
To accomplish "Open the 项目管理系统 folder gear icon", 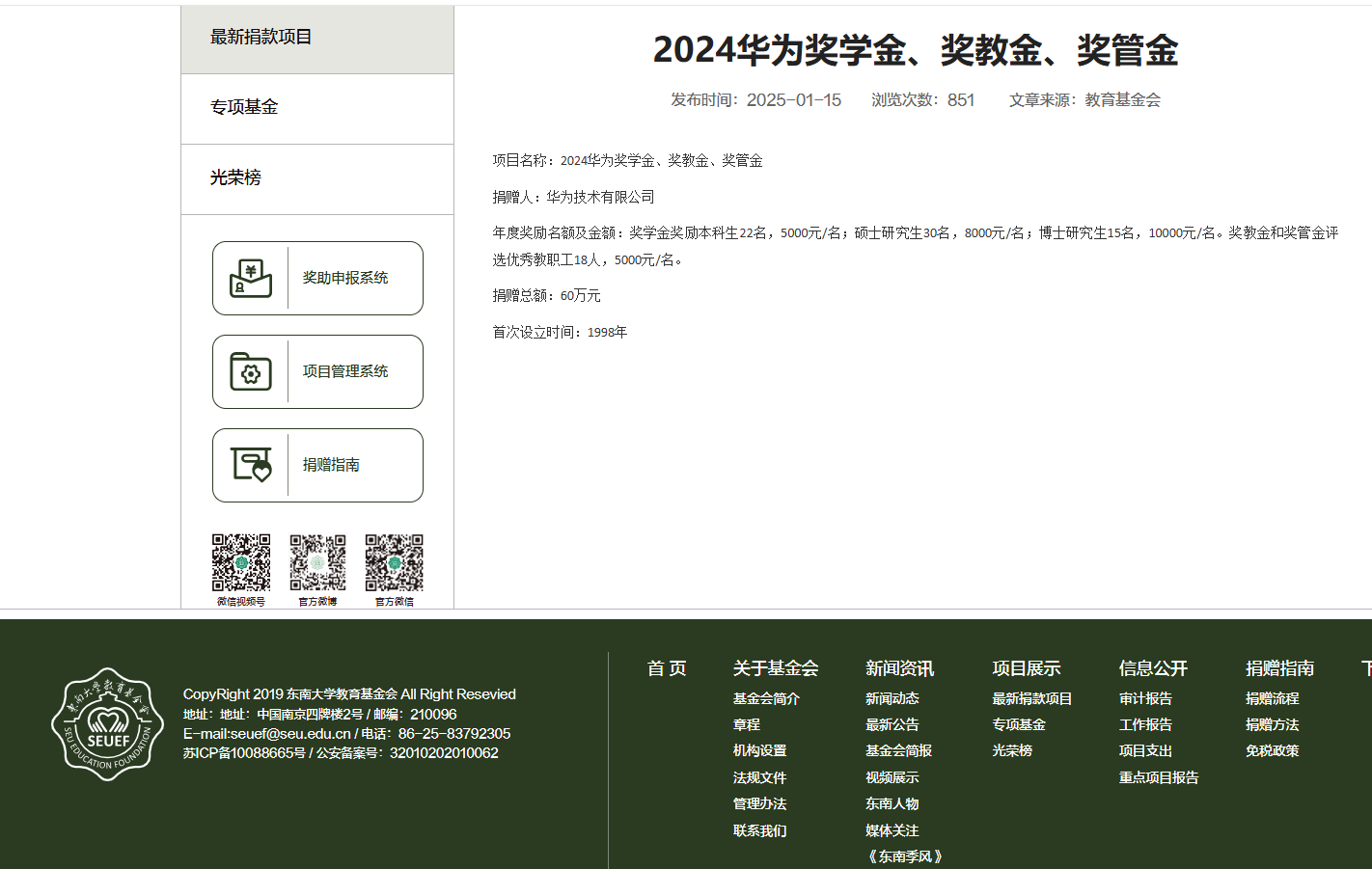I will point(251,371).
